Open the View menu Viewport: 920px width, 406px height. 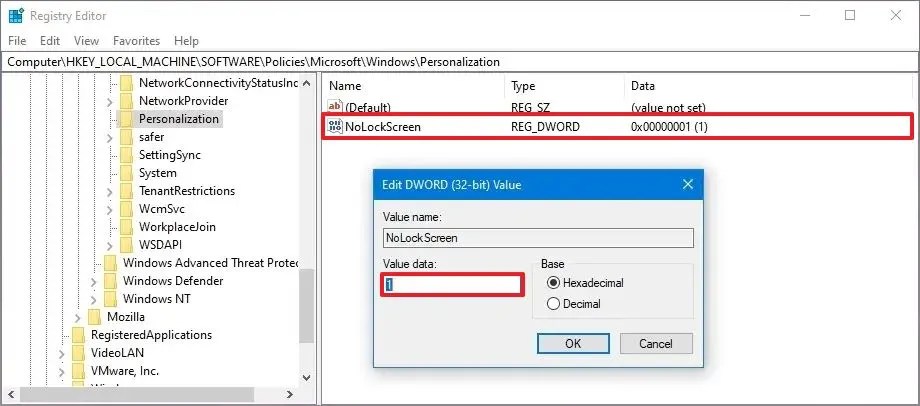tap(86, 40)
